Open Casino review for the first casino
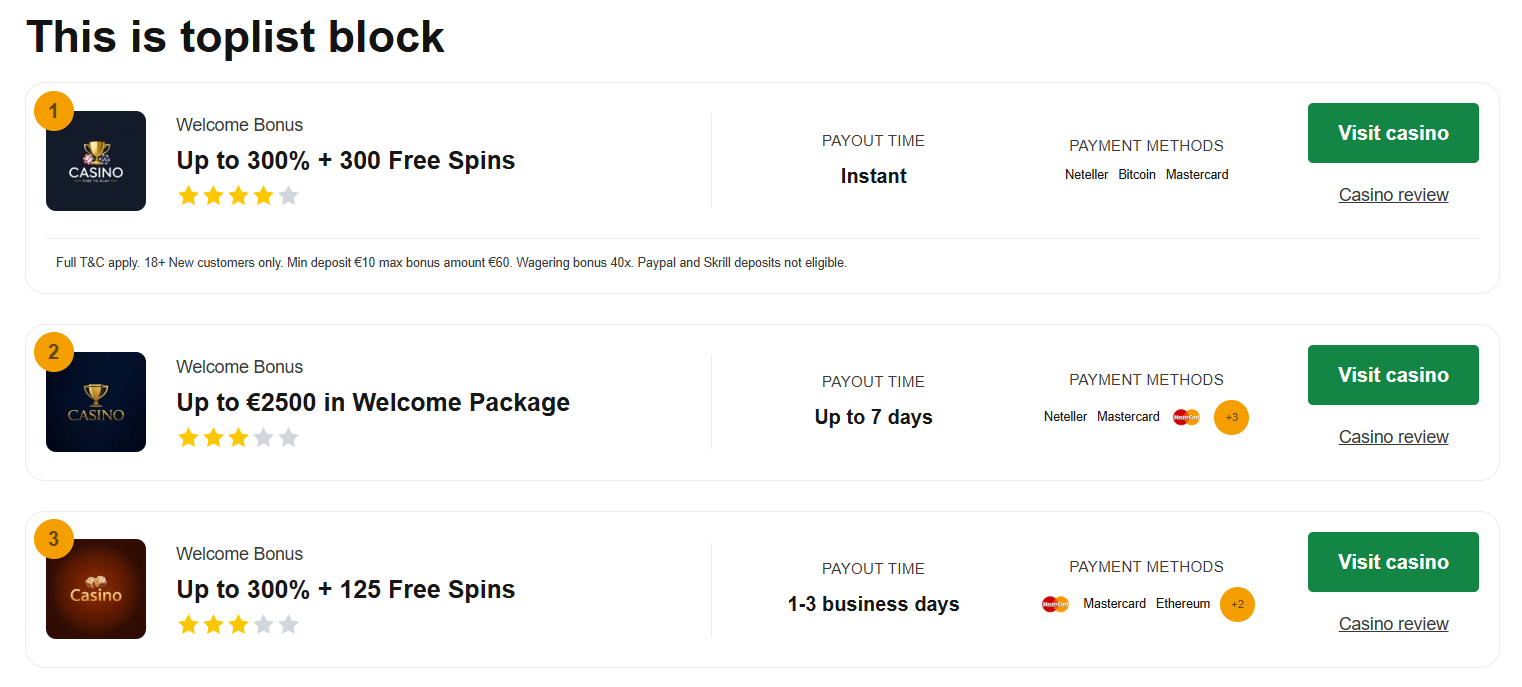Screen dimensions: 1522x687 [x=1393, y=195]
